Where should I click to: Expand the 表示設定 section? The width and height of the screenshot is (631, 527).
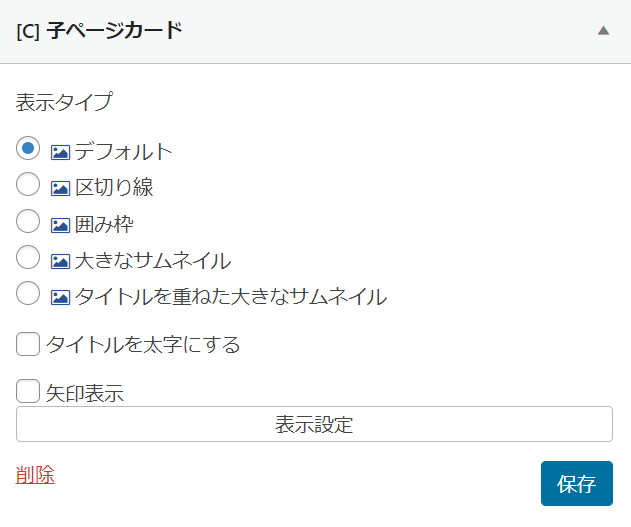[314, 424]
